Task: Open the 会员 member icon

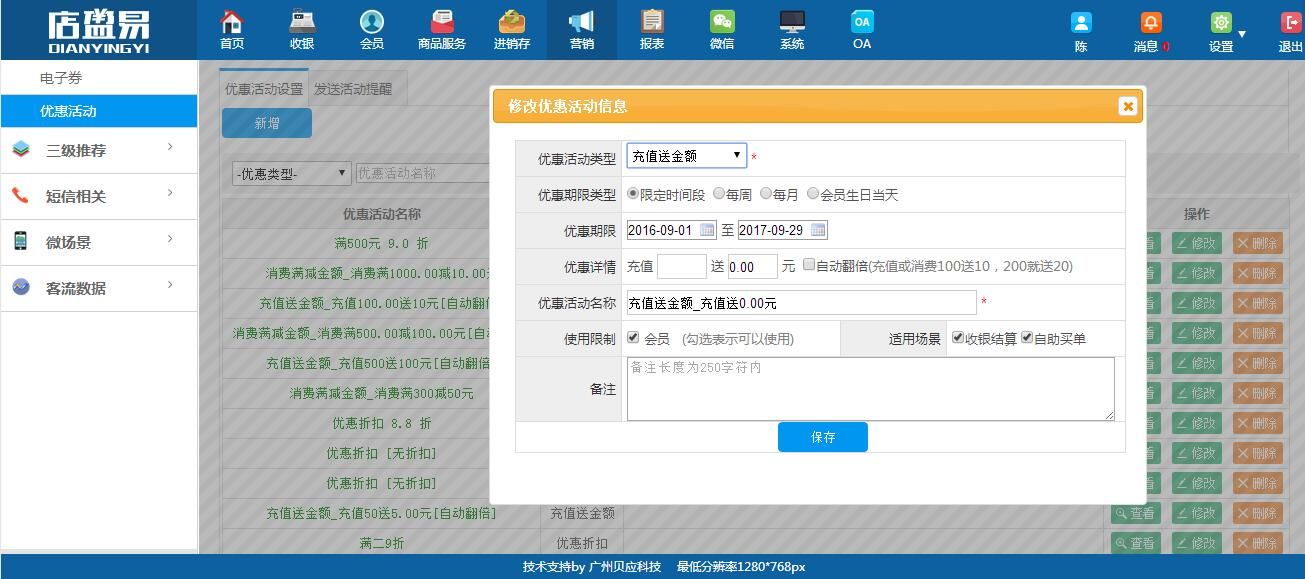Action: point(371,21)
